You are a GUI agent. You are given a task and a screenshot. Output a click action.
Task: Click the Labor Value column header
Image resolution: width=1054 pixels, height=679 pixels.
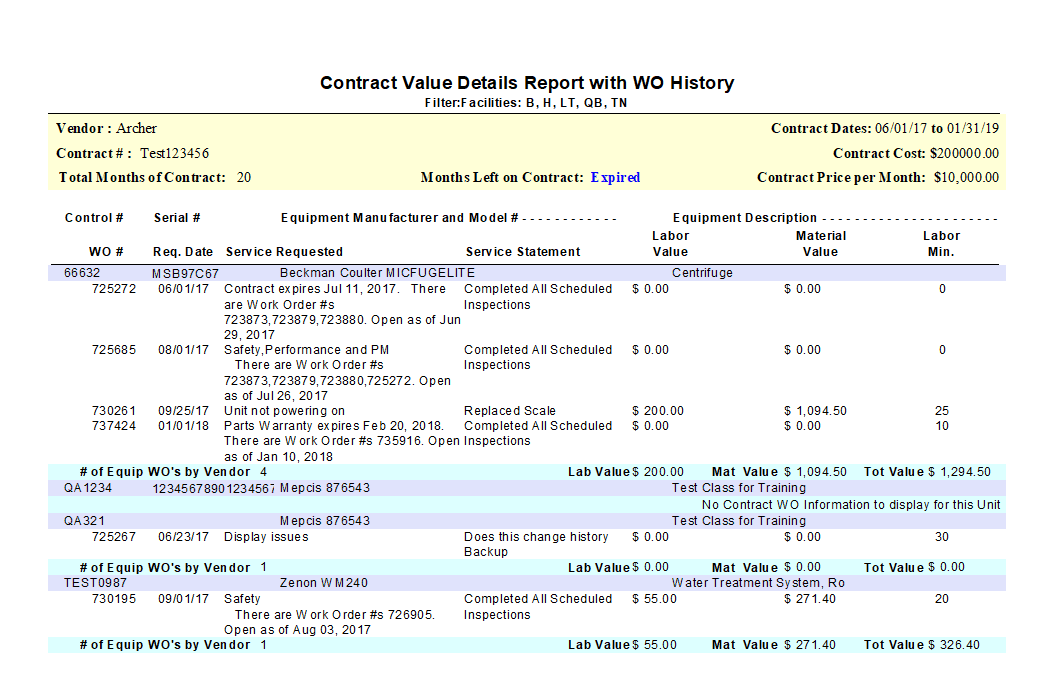coord(670,243)
